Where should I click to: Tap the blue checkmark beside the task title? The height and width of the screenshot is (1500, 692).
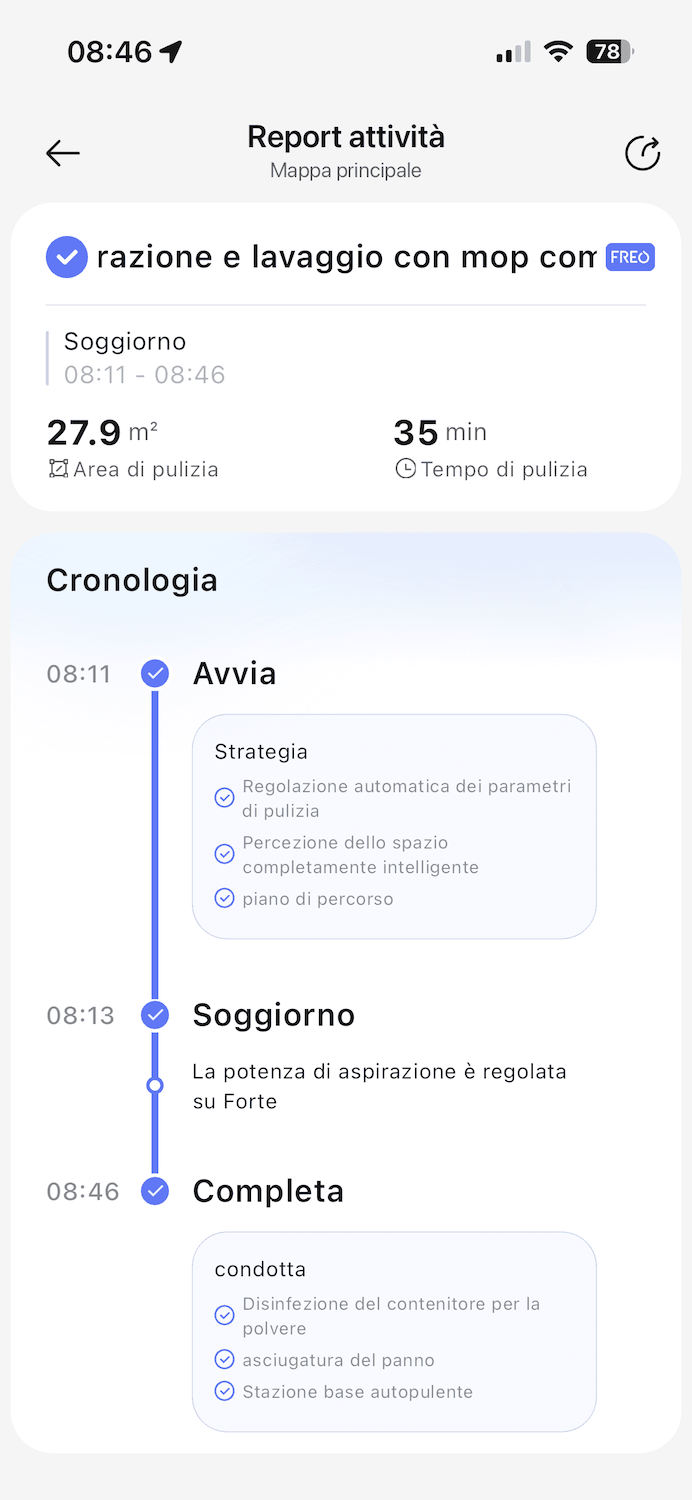click(x=67, y=257)
